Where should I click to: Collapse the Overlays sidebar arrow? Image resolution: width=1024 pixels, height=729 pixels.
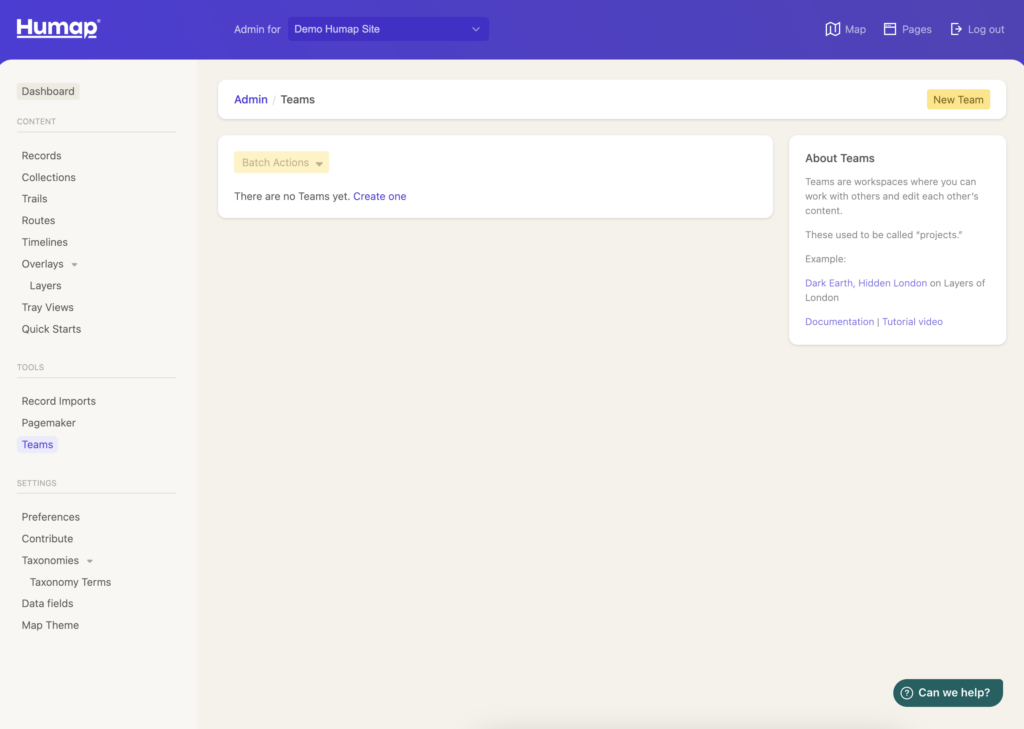tap(75, 265)
